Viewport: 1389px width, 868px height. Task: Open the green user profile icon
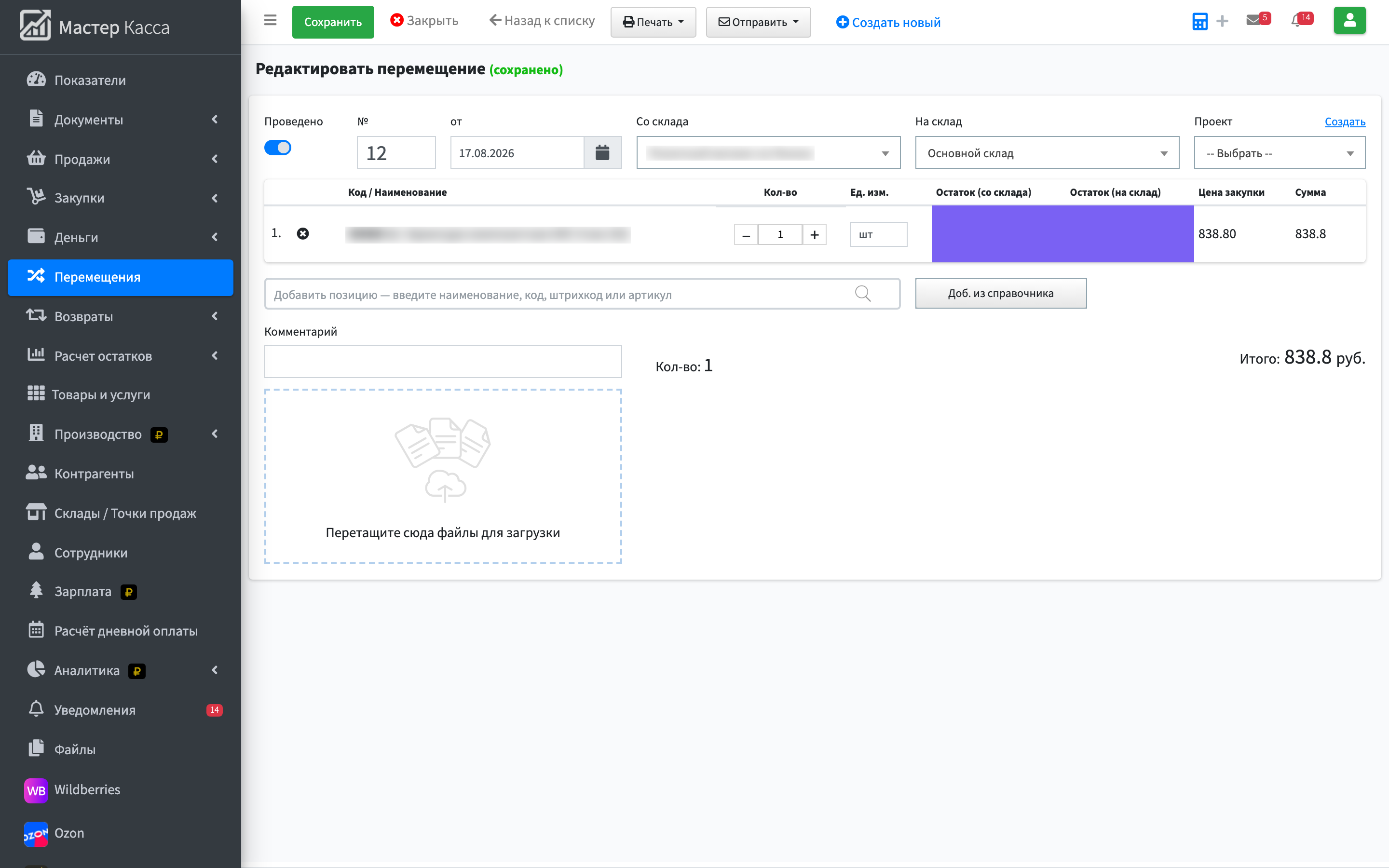(x=1349, y=21)
